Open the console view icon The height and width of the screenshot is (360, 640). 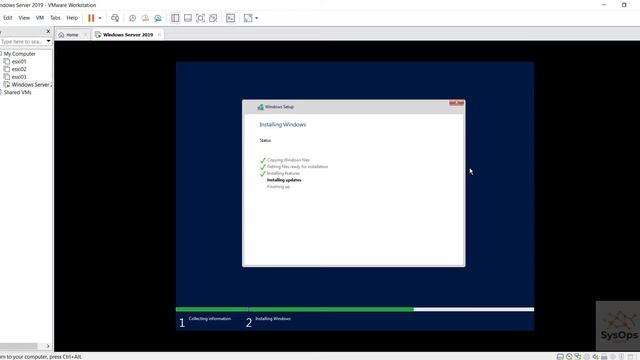tap(231, 18)
